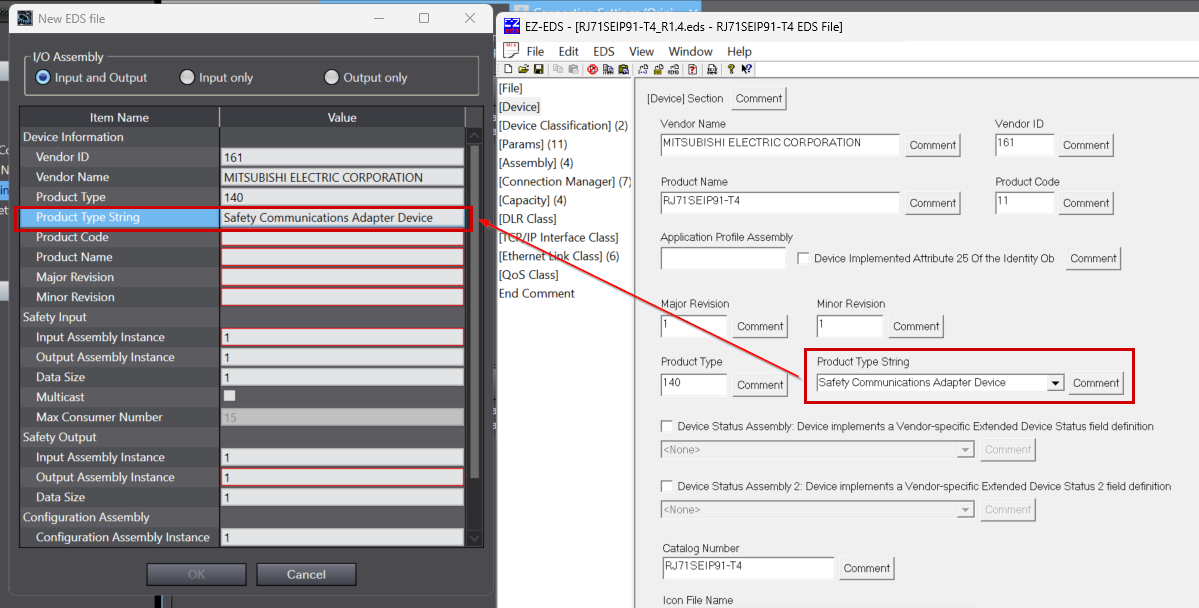Select the Input and Output radio button
This screenshot has width=1199, height=608.
click(43, 77)
